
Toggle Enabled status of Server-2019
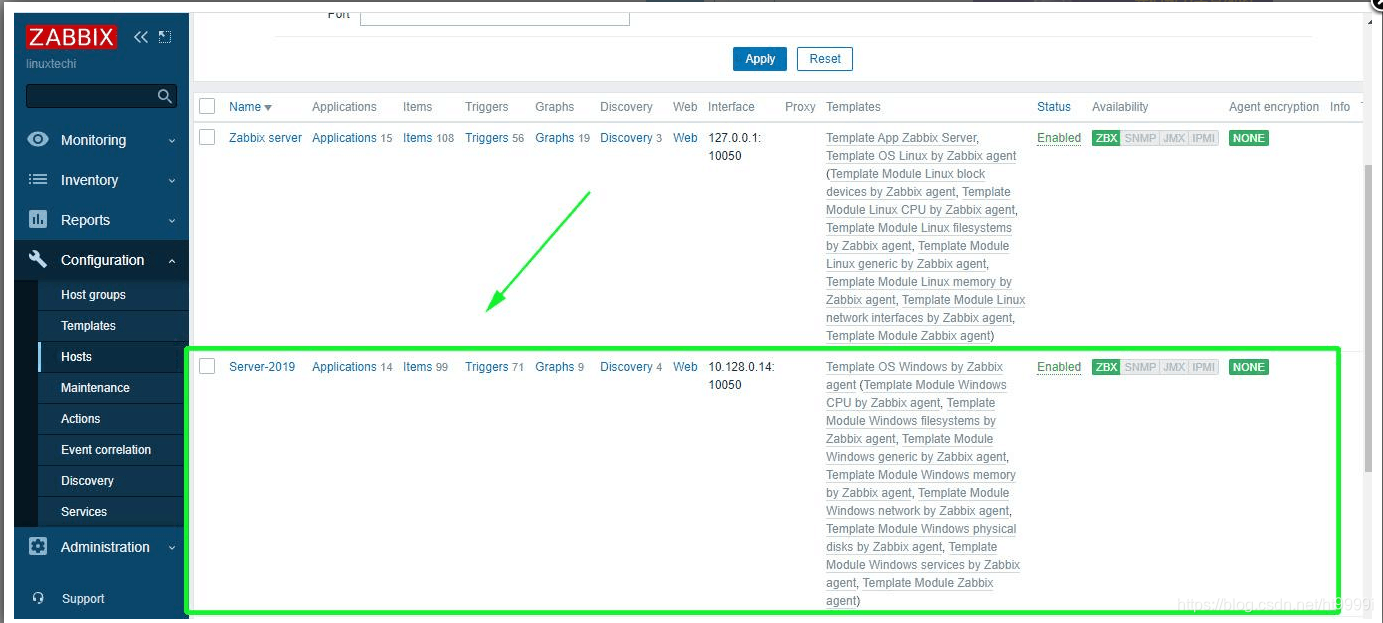point(1059,367)
